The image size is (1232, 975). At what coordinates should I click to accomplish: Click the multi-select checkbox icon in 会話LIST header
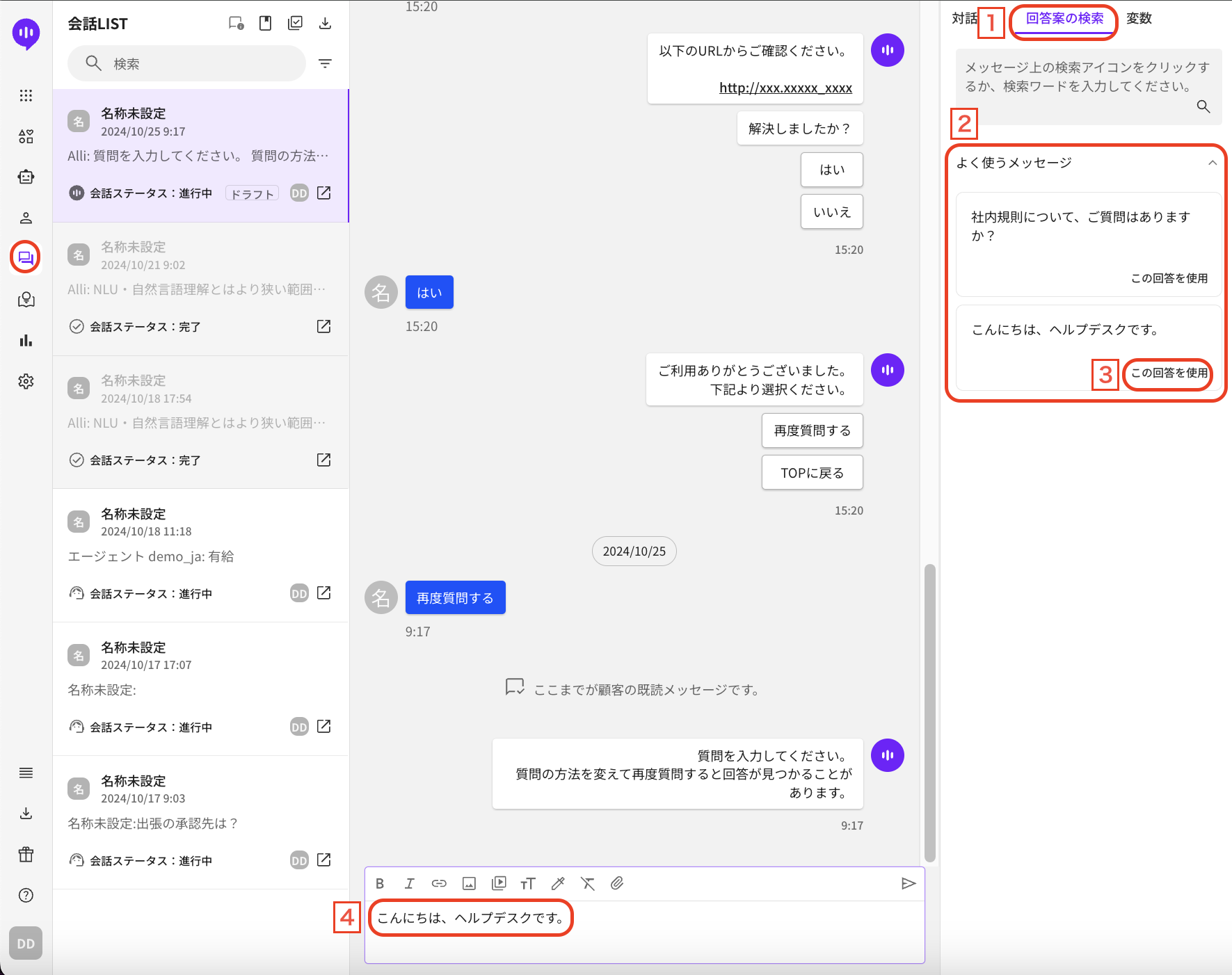tap(295, 24)
